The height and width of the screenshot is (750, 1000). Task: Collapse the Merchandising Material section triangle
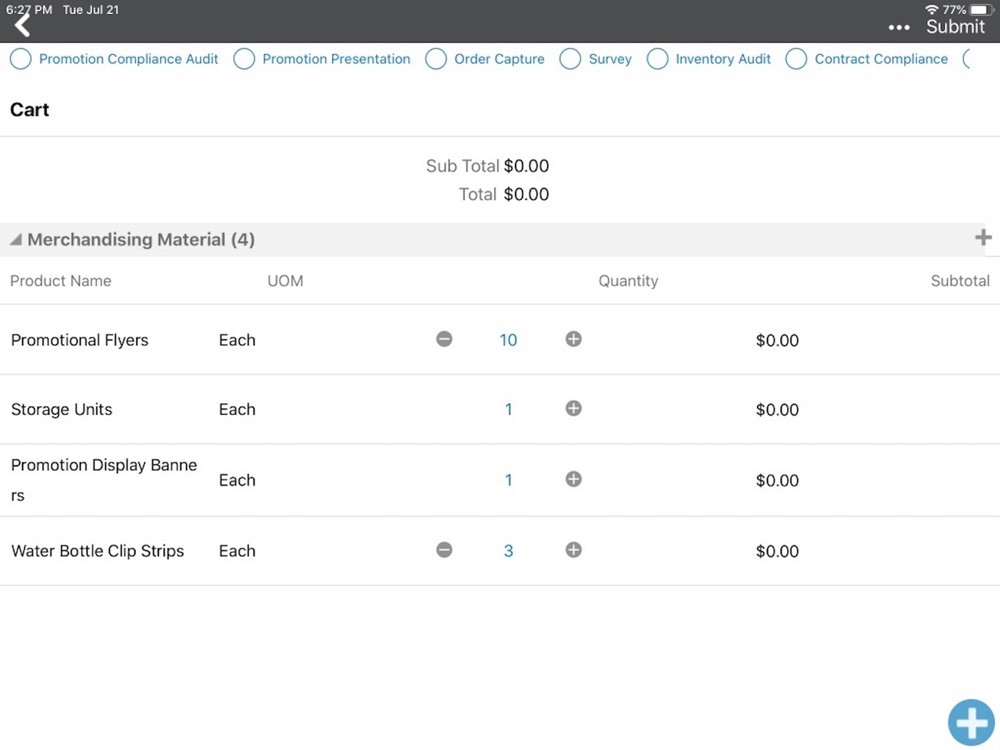point(16,240)
